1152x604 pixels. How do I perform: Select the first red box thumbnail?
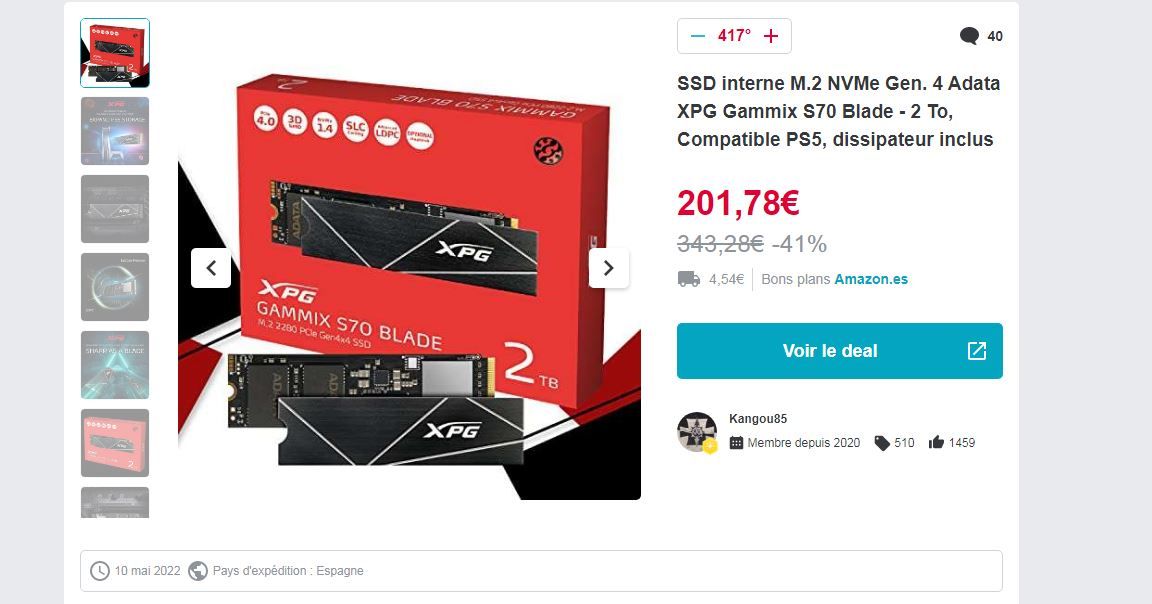(115, 53)
